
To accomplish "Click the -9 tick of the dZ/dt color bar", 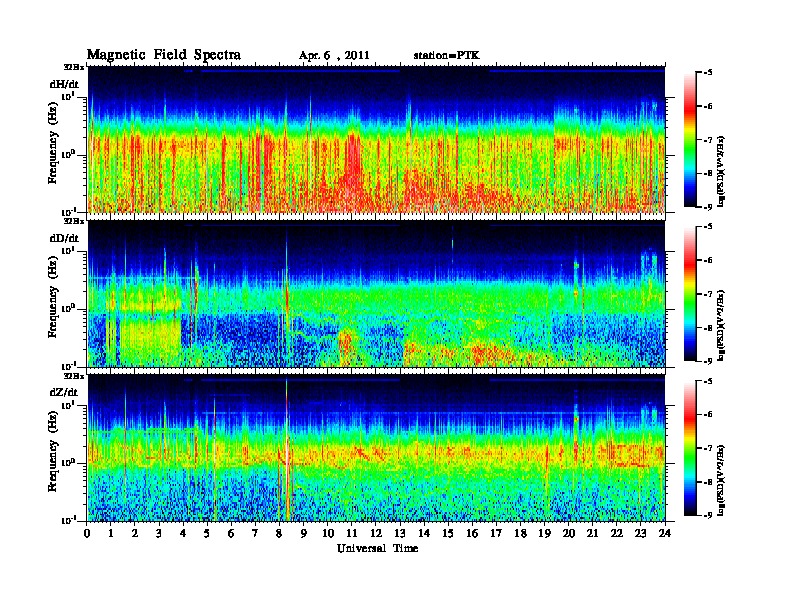I will (708, 515).
